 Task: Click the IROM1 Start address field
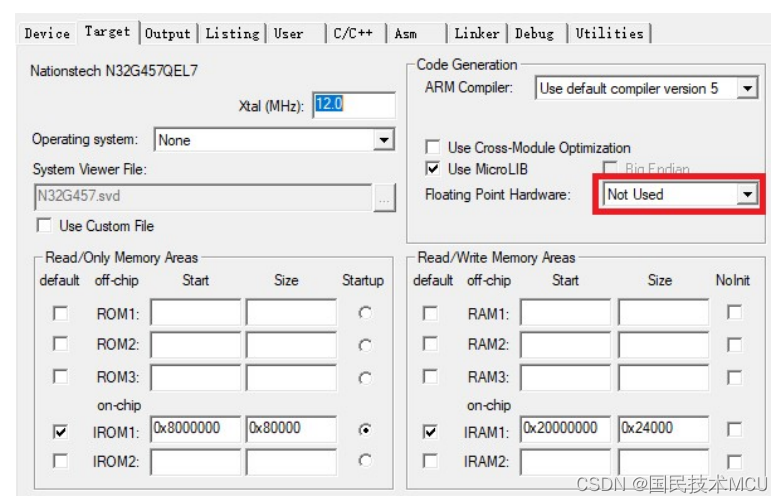point(195,429)
